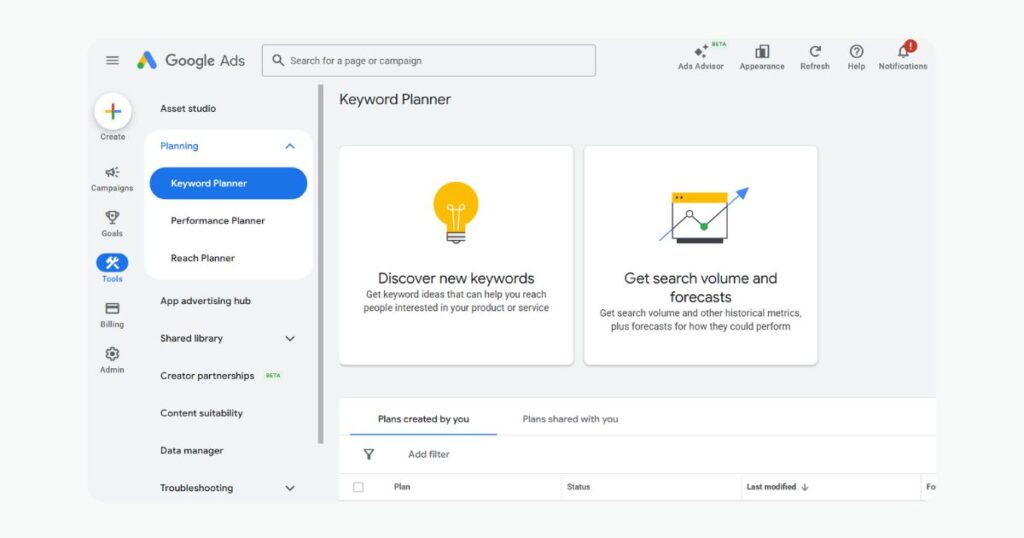Open the Goals trophy section
Viewport: 1024px width, 538px height.
112,223
